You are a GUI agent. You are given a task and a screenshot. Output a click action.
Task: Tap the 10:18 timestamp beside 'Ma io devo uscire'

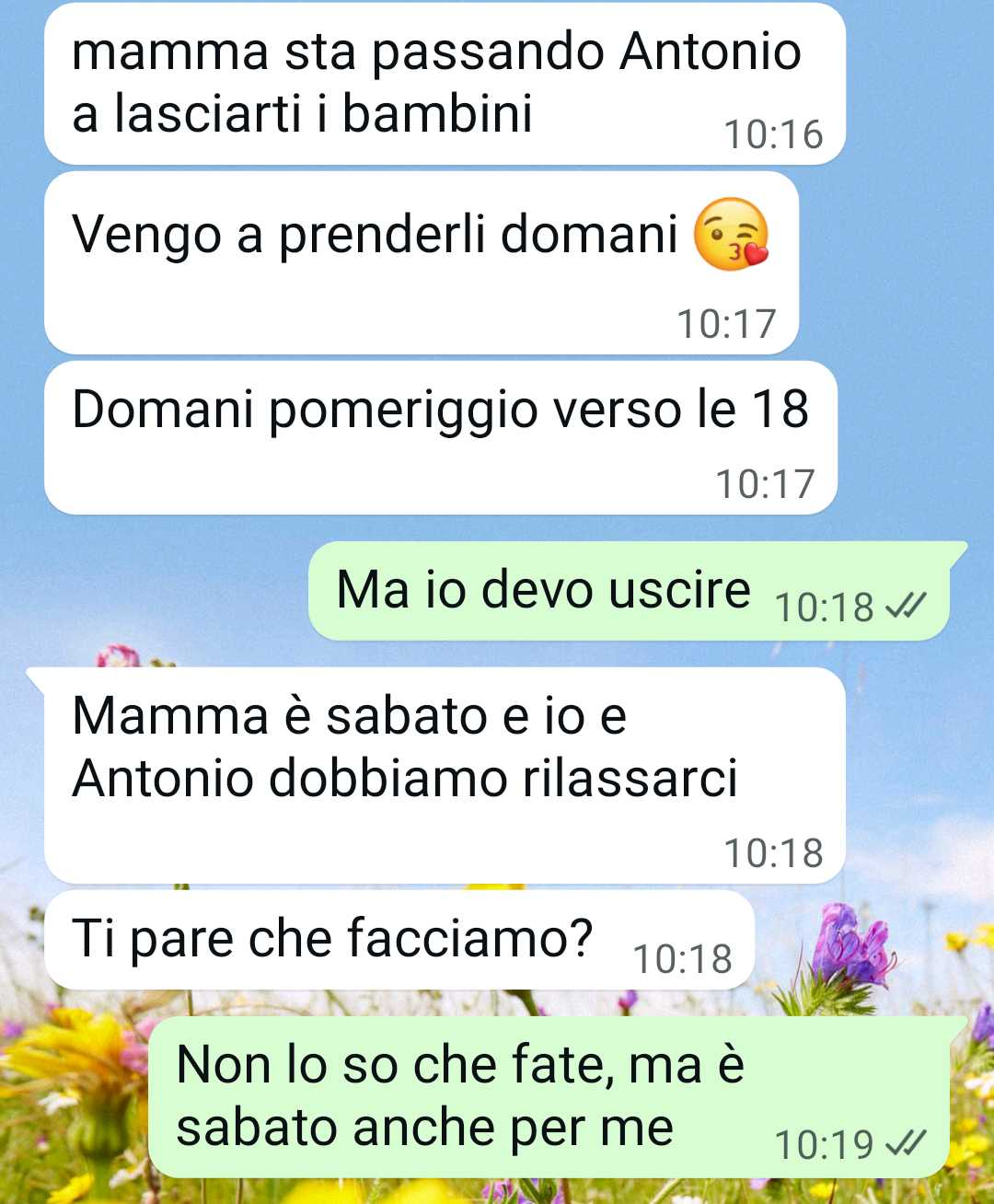click(x=824, y=608)
